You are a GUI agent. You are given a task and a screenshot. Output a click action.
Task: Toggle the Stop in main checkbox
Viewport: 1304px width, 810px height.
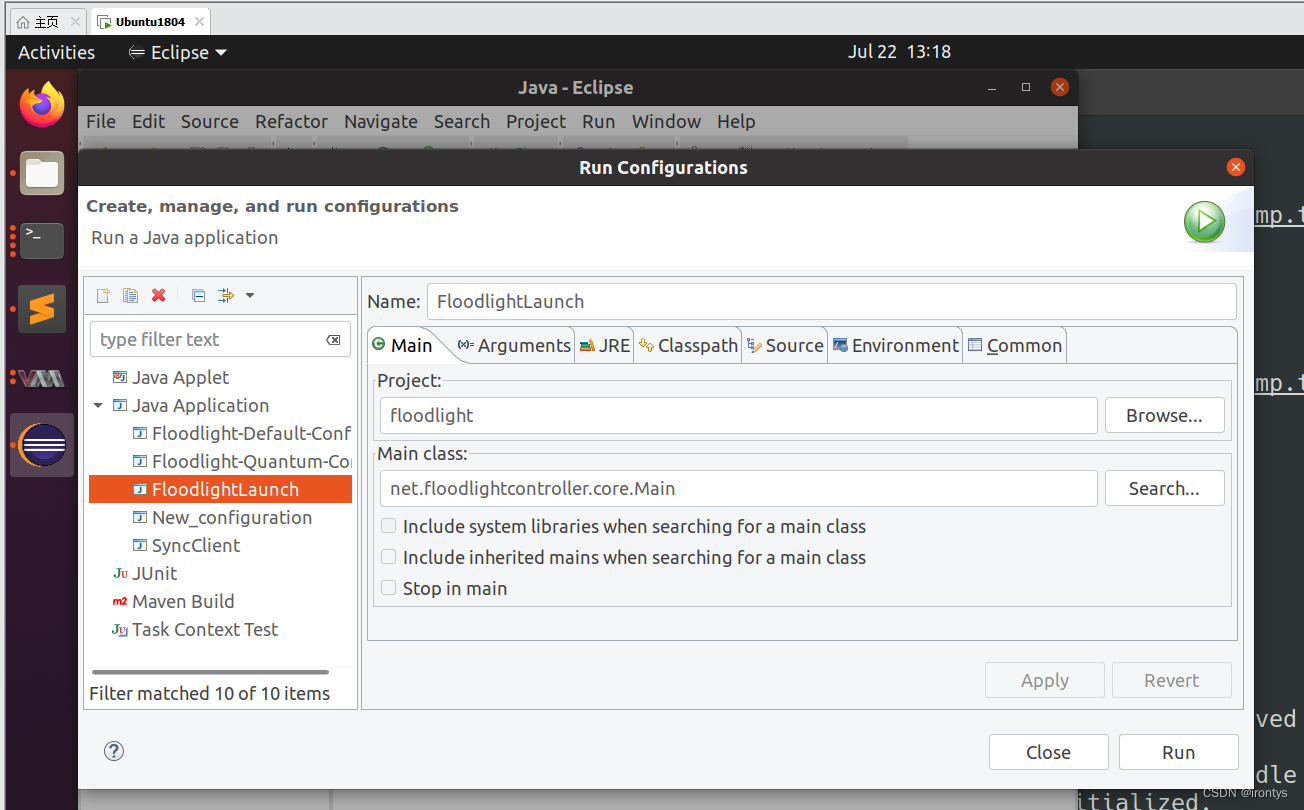tap(389, 588)
